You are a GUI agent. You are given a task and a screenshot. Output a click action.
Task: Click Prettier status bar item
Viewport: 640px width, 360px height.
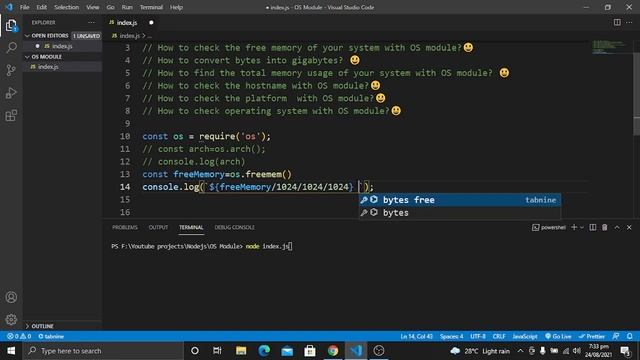pyautogui.click(x=591, y=336)
